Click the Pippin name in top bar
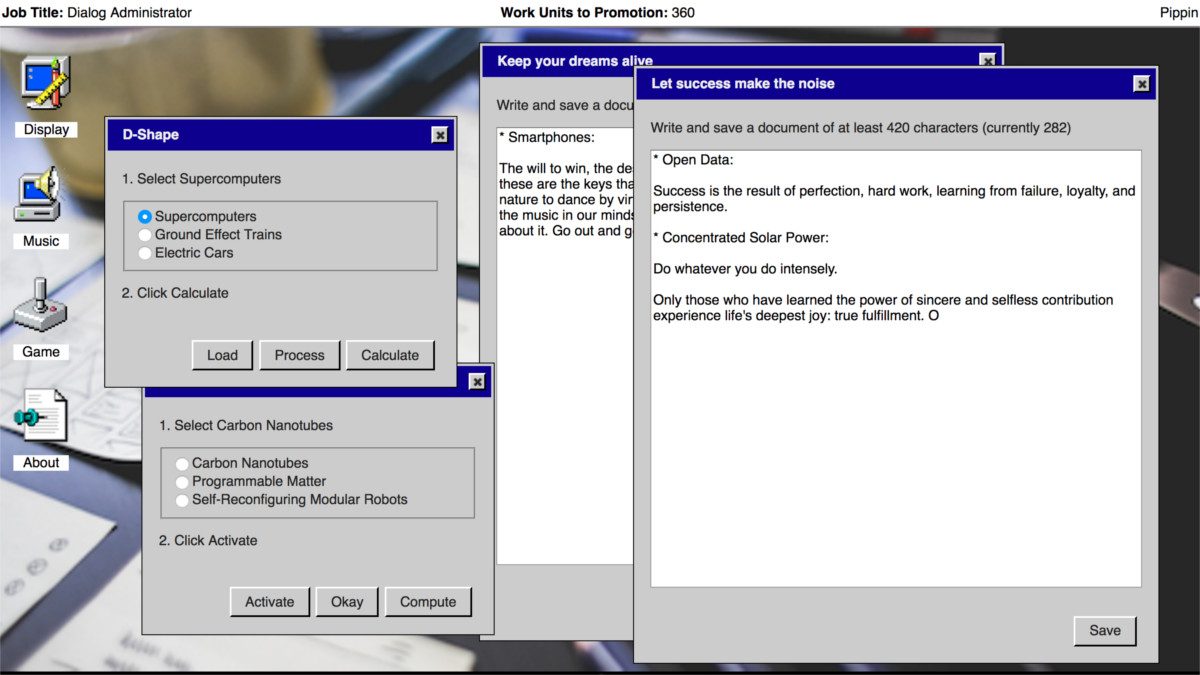 (1178, 13)
